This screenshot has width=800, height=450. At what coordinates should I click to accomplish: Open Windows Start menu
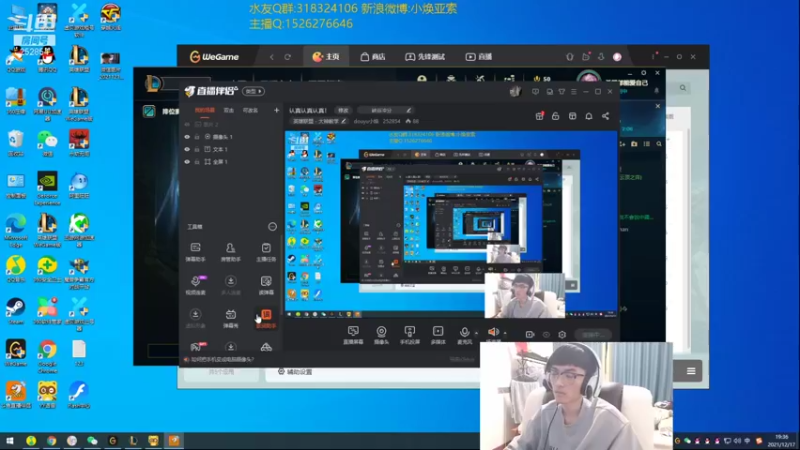click(x=10, y=440)
